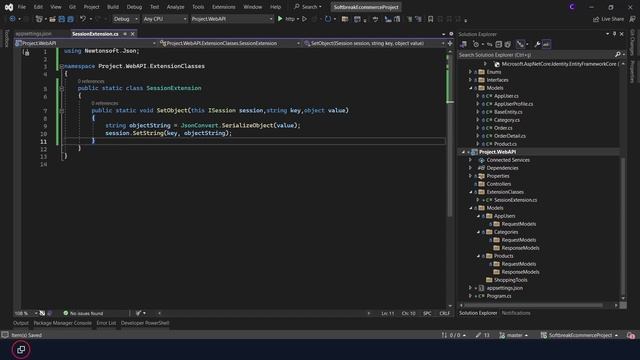Open Properties wrench icon in Solution Explorer
The width and height of the screenshot is (640, 360).
tap(537, 44)
